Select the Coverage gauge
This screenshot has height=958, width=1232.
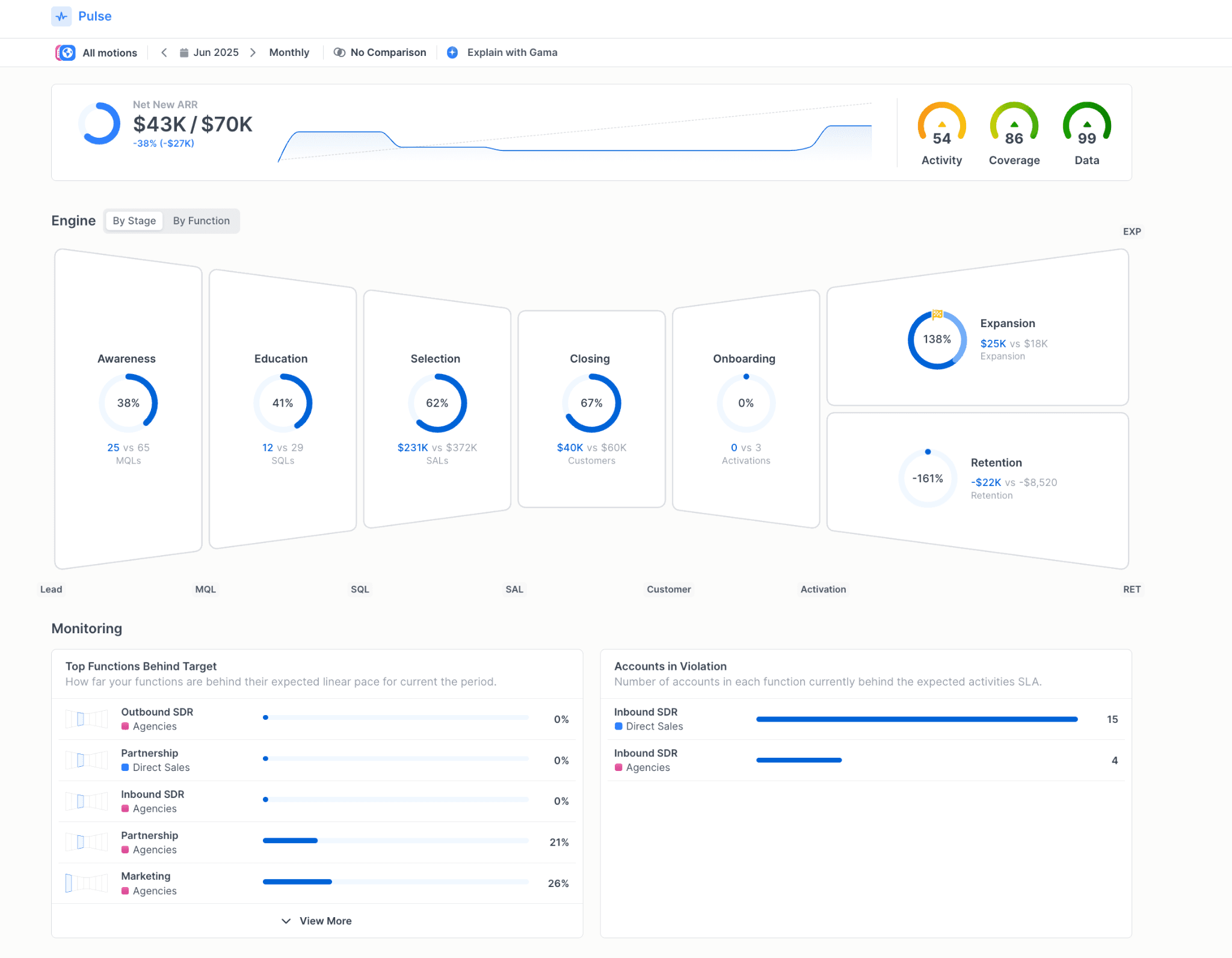click(1013, 126)
